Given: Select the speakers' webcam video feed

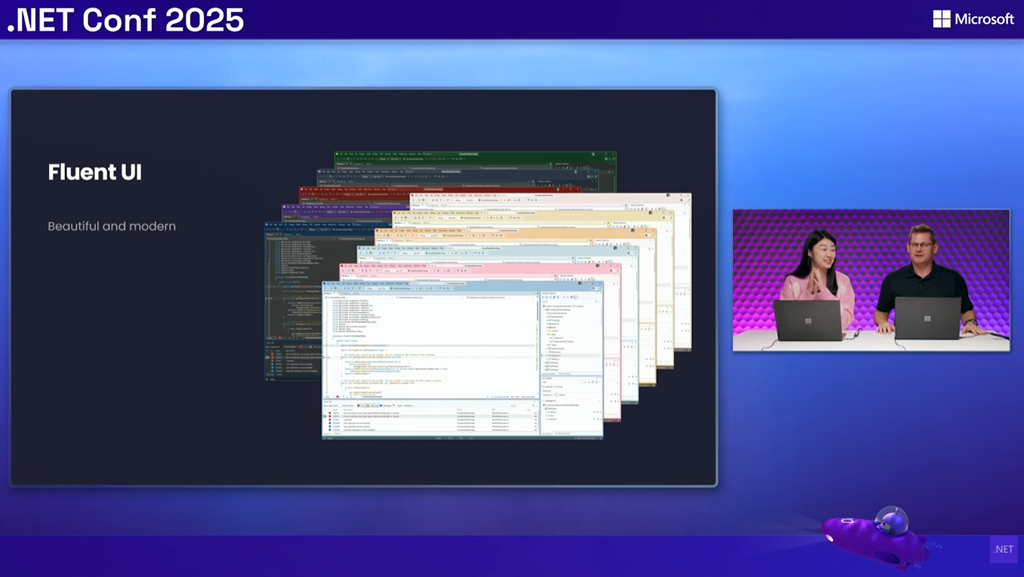Looking at the screenshot, I should click(x=871, y=280).
